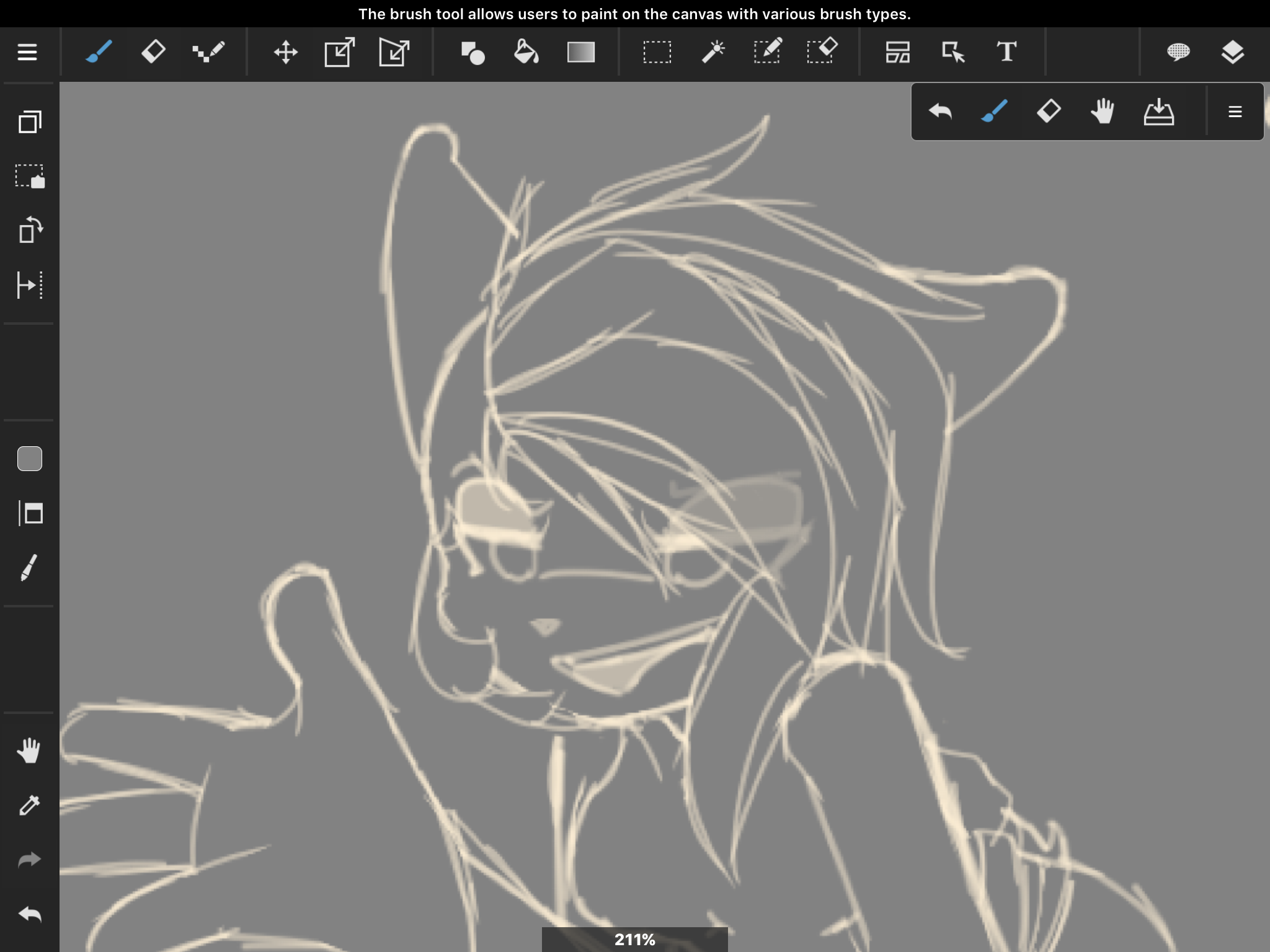Choose the Select Eraser tool
The image size is (1270, 952).
point(822,51)
